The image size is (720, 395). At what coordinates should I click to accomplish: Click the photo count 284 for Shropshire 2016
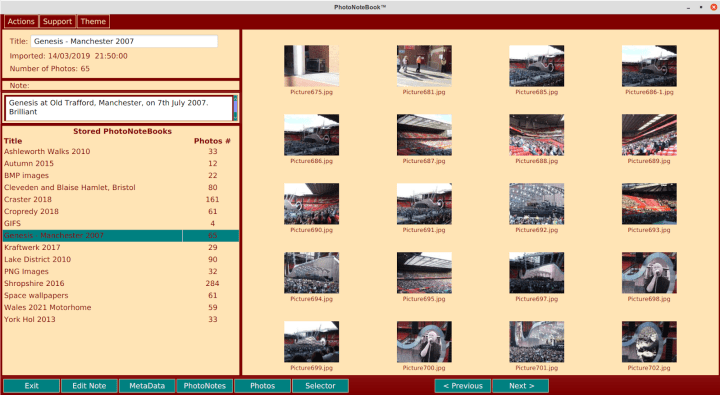[212, 283]
